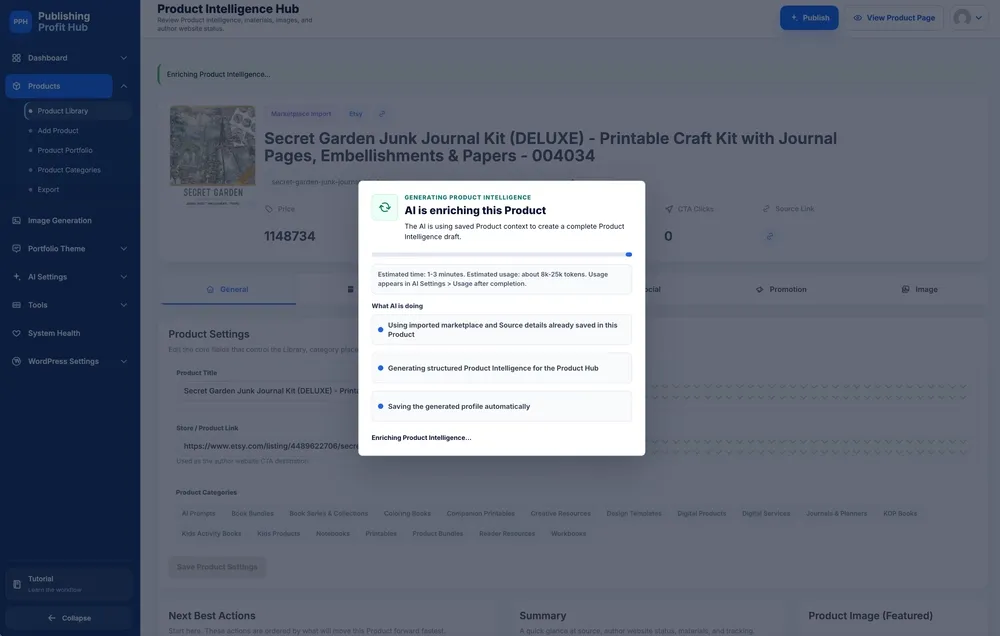Screen dimensions: 1000x636
Task: Click the Etsy source tag
Action: pos(356,114)
